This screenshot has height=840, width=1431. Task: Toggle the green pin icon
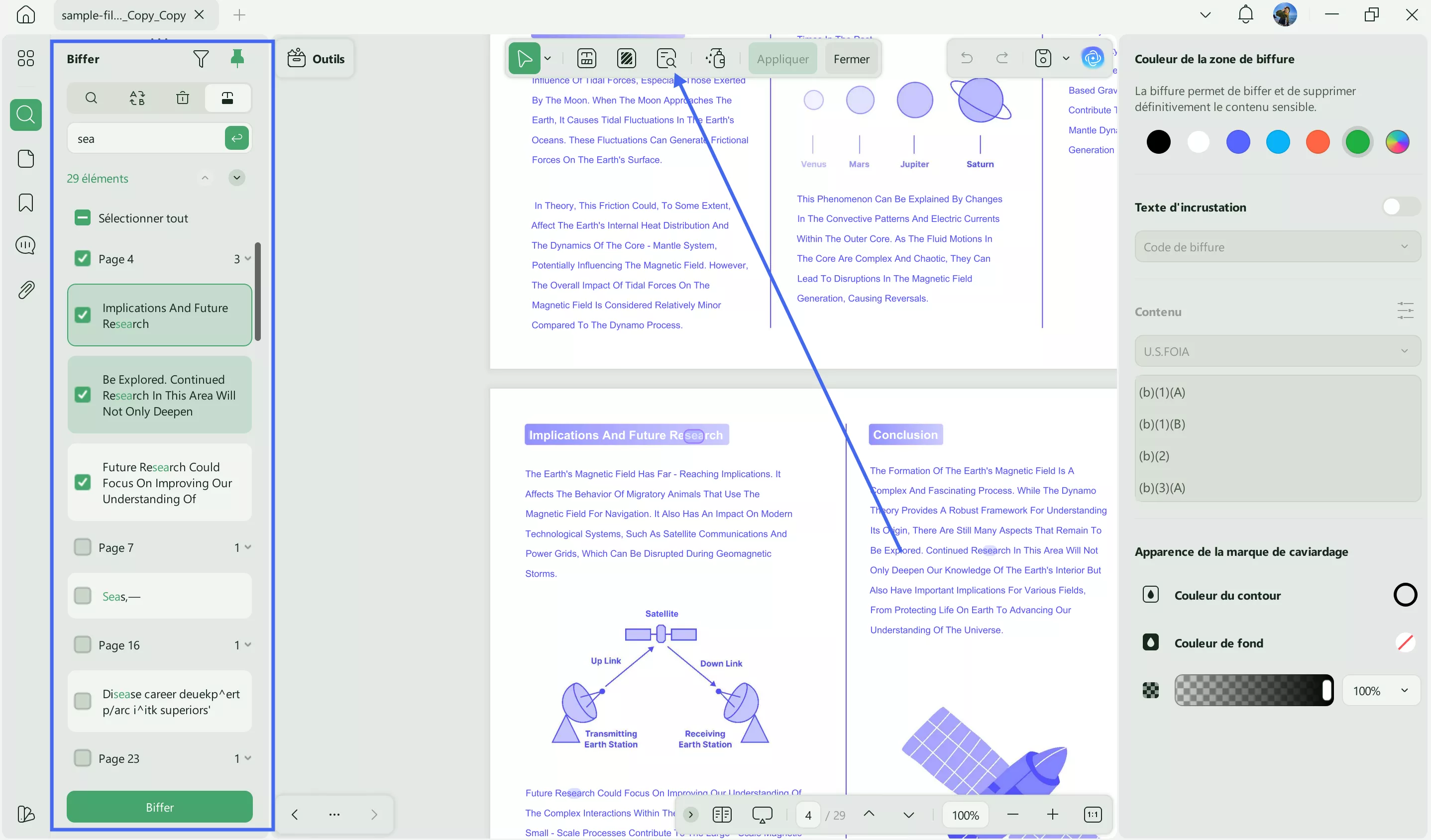tap(237, 58)
